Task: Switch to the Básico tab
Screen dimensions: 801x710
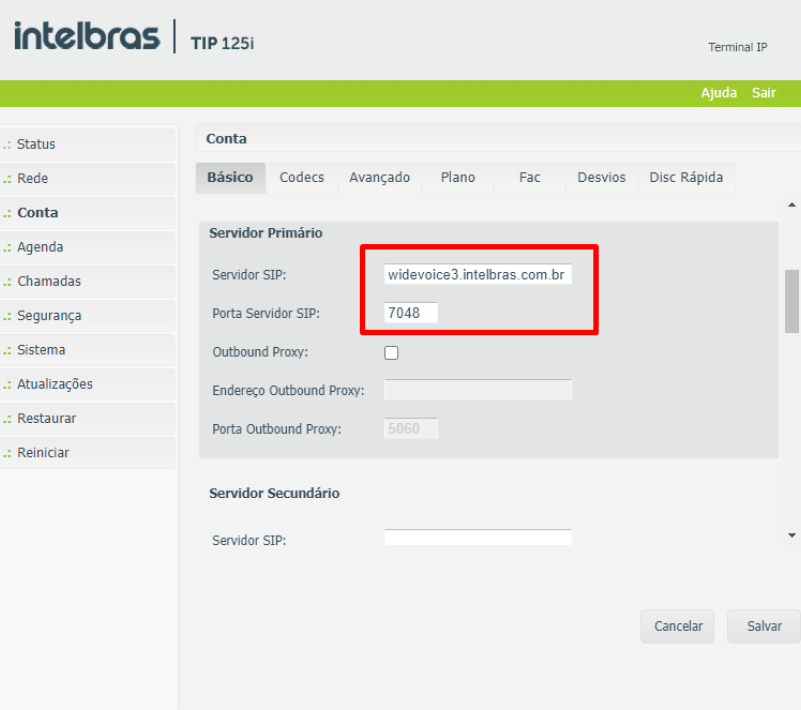Action: coord(230,178)
